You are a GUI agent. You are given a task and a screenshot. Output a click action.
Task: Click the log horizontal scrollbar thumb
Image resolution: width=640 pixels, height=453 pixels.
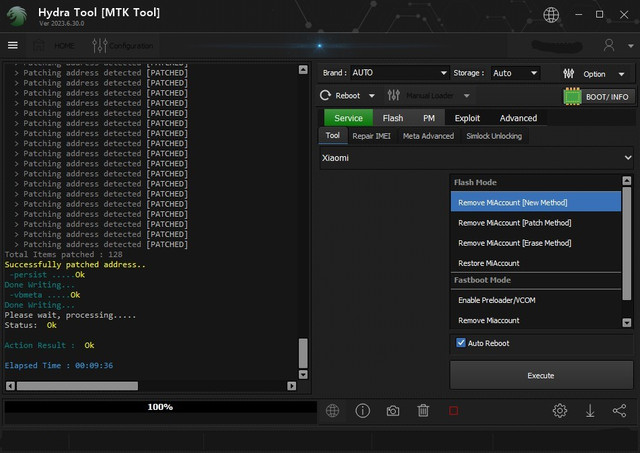(x=77, y=386)
